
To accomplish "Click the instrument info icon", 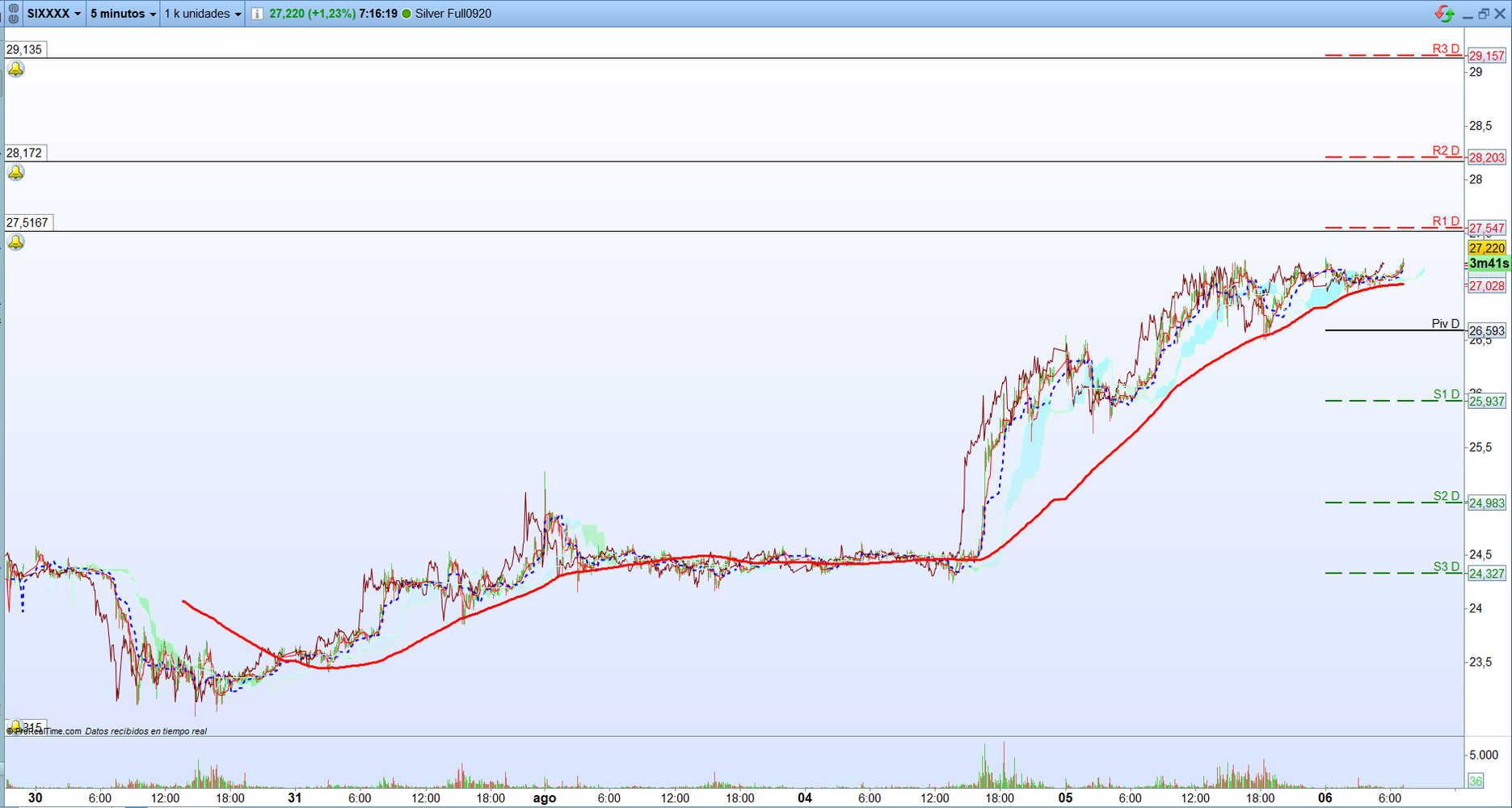I will click(x=257, y=14).
